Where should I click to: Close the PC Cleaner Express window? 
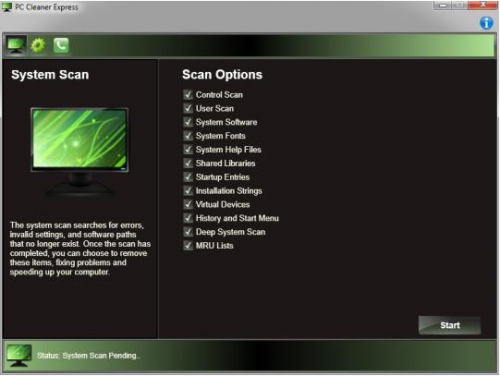pyautogui.click(x=483, y=5)
